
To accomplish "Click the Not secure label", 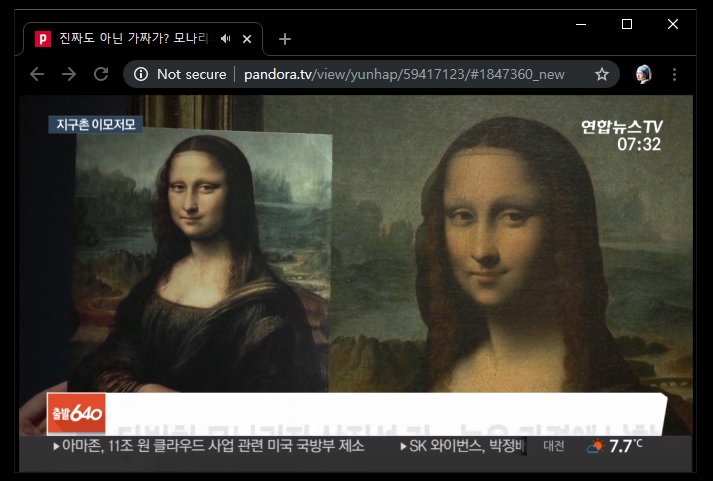I will [191, 74].
